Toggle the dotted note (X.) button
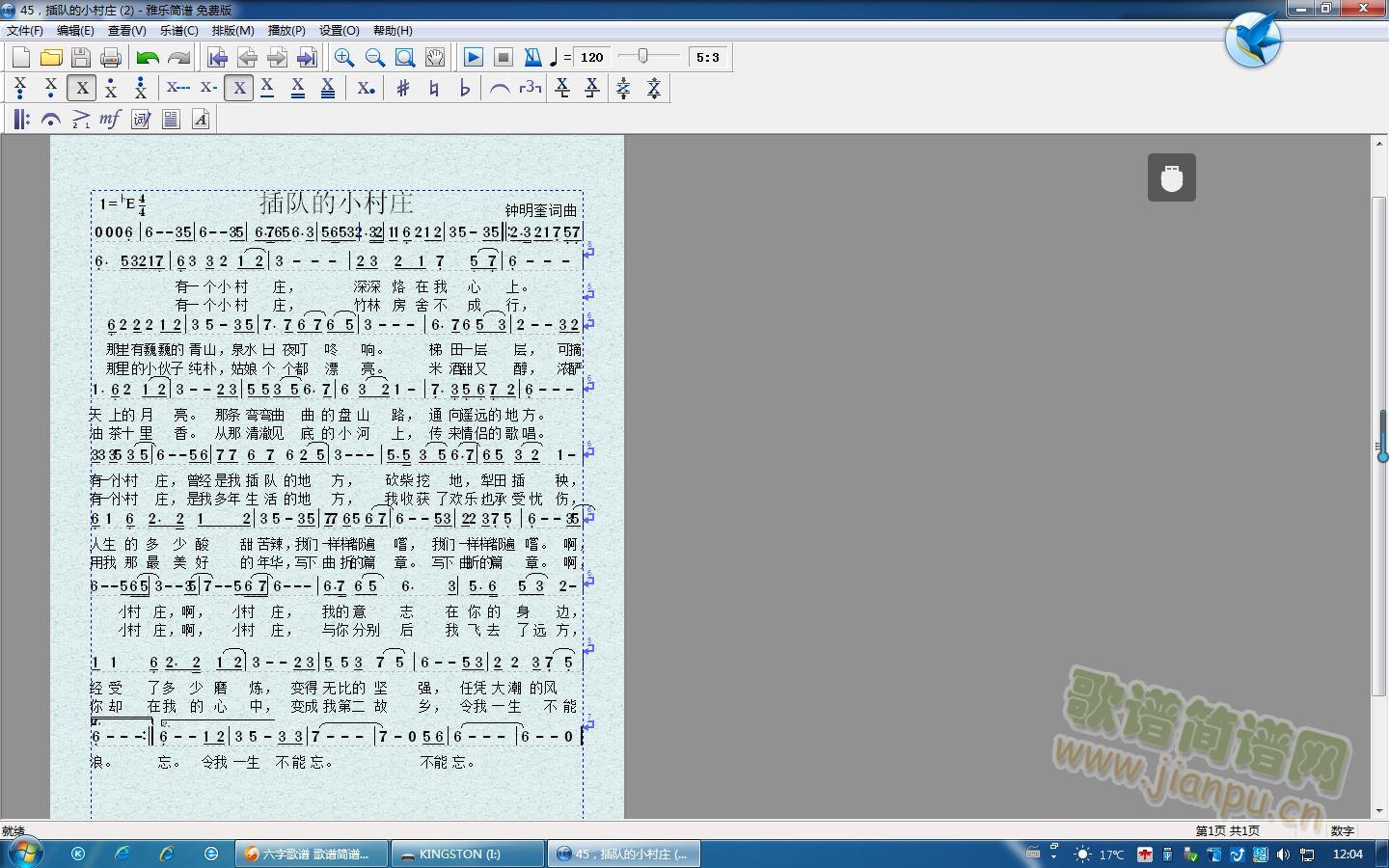Image resolution: width=1389 pixels, height=868 pixels. pyautogui.click(x=365, y=88)
